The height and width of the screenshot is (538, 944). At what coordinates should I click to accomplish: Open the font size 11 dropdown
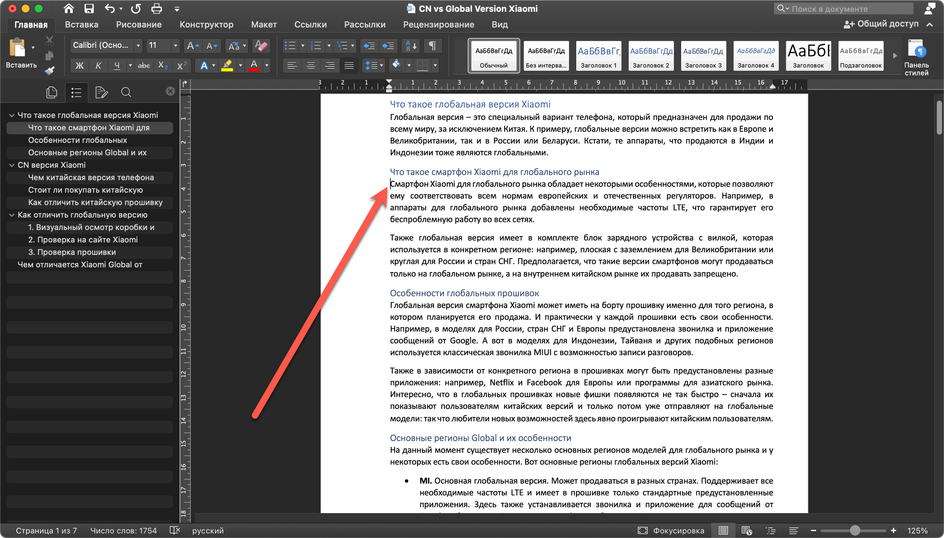coord(175,46)
